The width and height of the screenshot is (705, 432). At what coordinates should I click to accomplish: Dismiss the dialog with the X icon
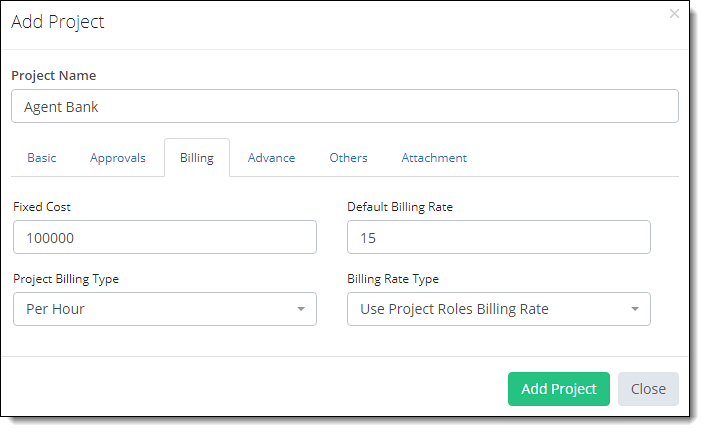674,14
